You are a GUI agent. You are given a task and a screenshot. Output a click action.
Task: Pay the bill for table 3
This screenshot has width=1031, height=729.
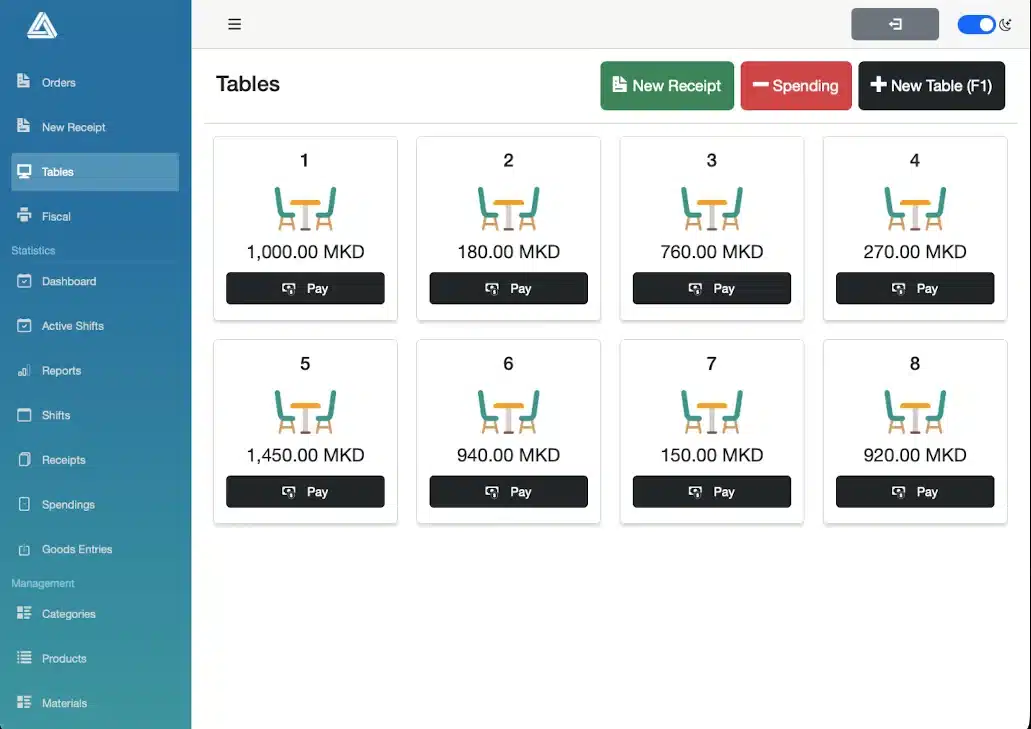pyautogui.click(x=711, y=288)
